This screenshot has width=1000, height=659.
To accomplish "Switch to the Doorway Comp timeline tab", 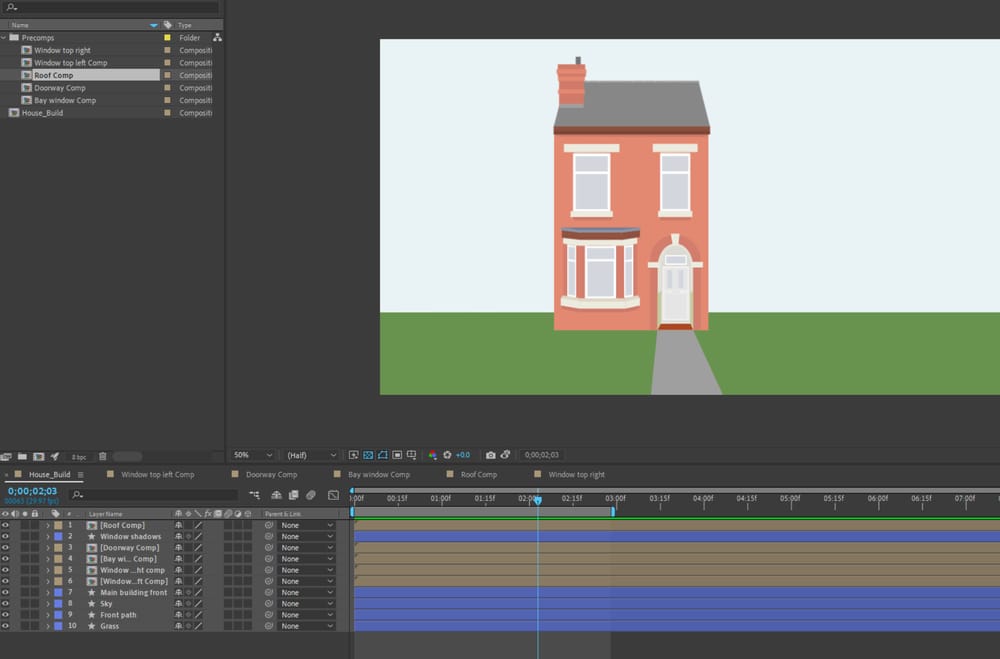I will pyautogui.click(x=273, y=474).
